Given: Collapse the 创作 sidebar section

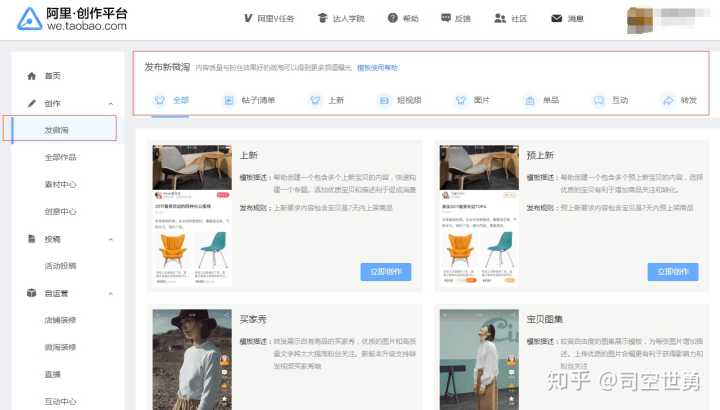Looking at the screenshot, I should tap(110, 103).
